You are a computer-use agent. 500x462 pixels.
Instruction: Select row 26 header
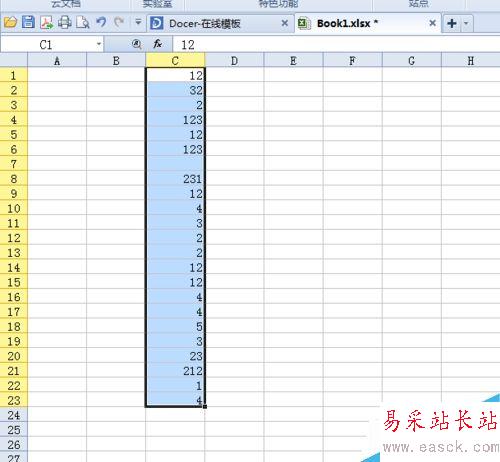click(14, 445)
